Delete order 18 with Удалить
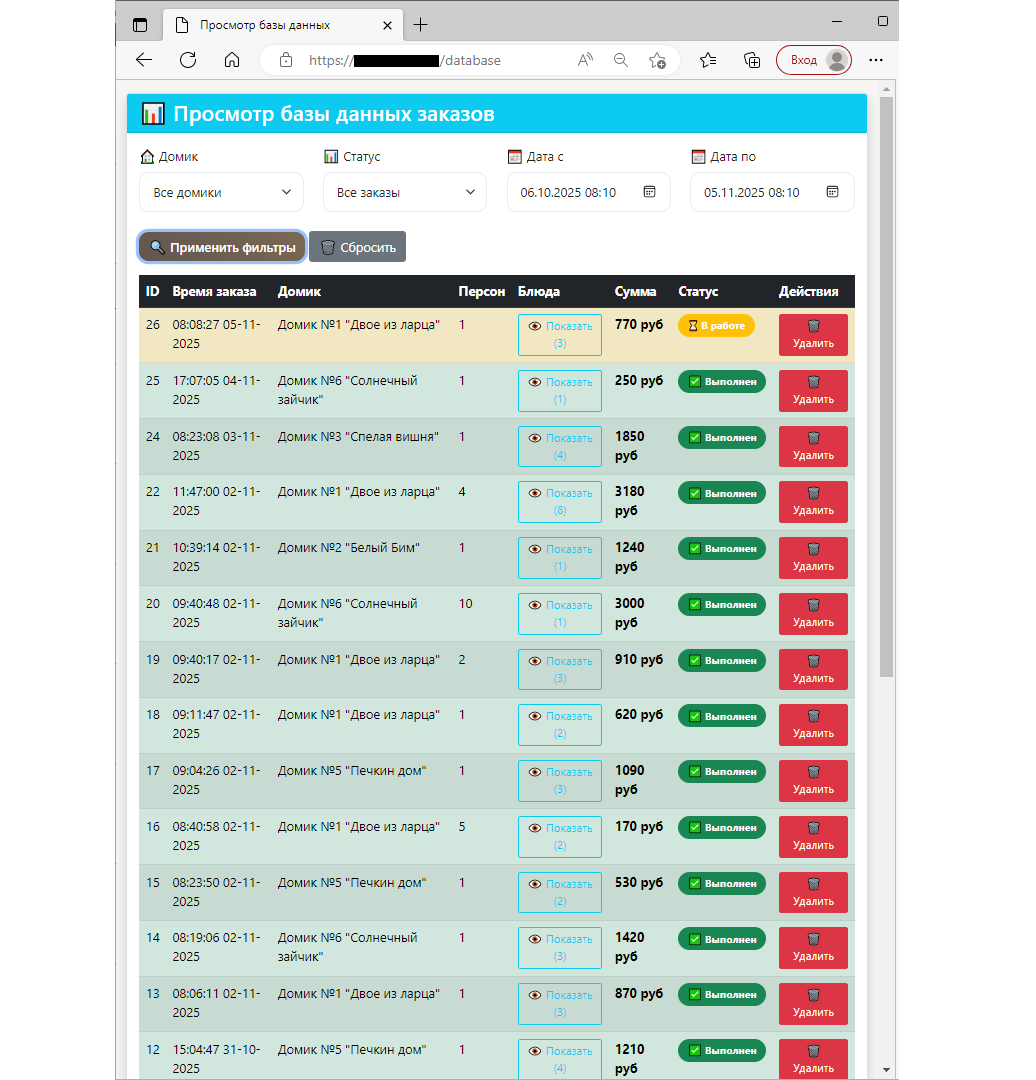This screenshot has width=1036, height=1080. (814, 725)
